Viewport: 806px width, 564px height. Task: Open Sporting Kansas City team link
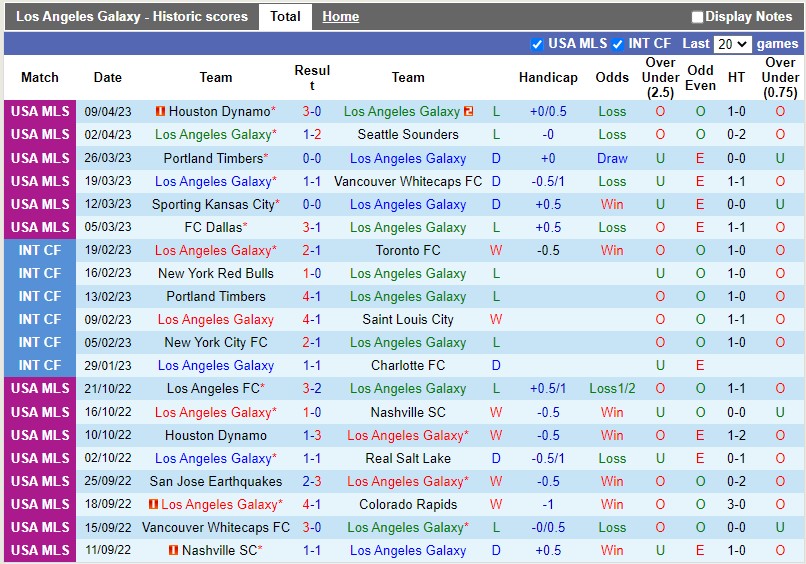[x=213, y=204]
